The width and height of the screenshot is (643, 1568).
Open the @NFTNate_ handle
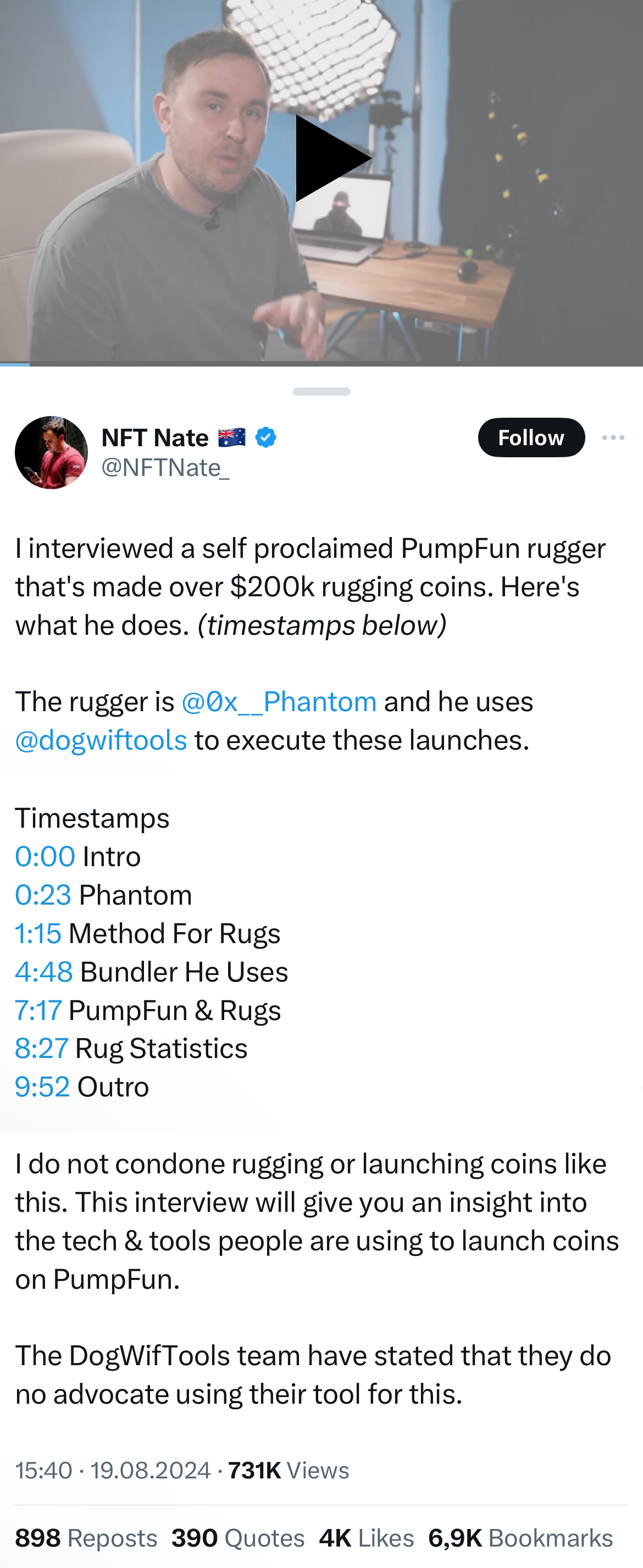(x=165, y=468)
